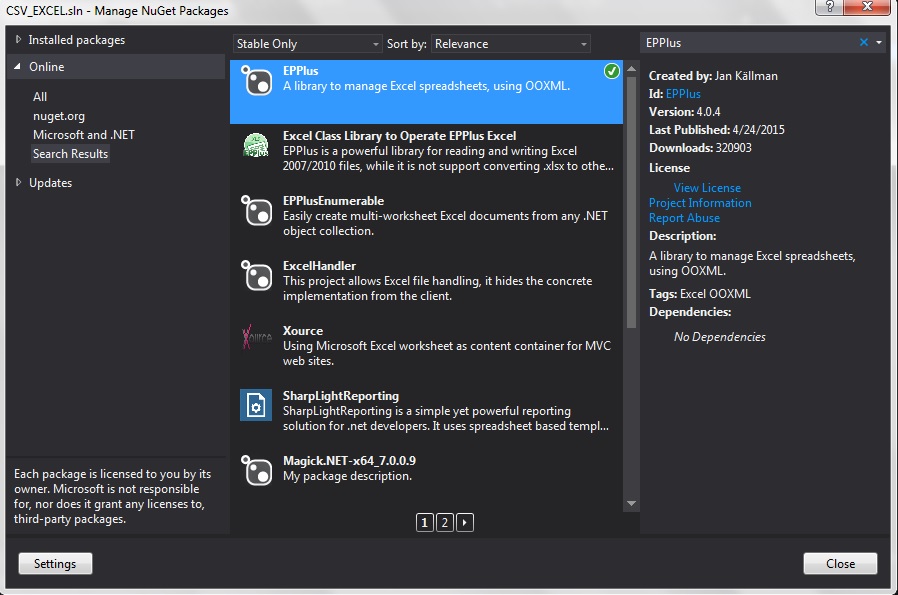Select the Microsoft and .NET source
Screen dimensions: 898x595
tap(84, 135)
